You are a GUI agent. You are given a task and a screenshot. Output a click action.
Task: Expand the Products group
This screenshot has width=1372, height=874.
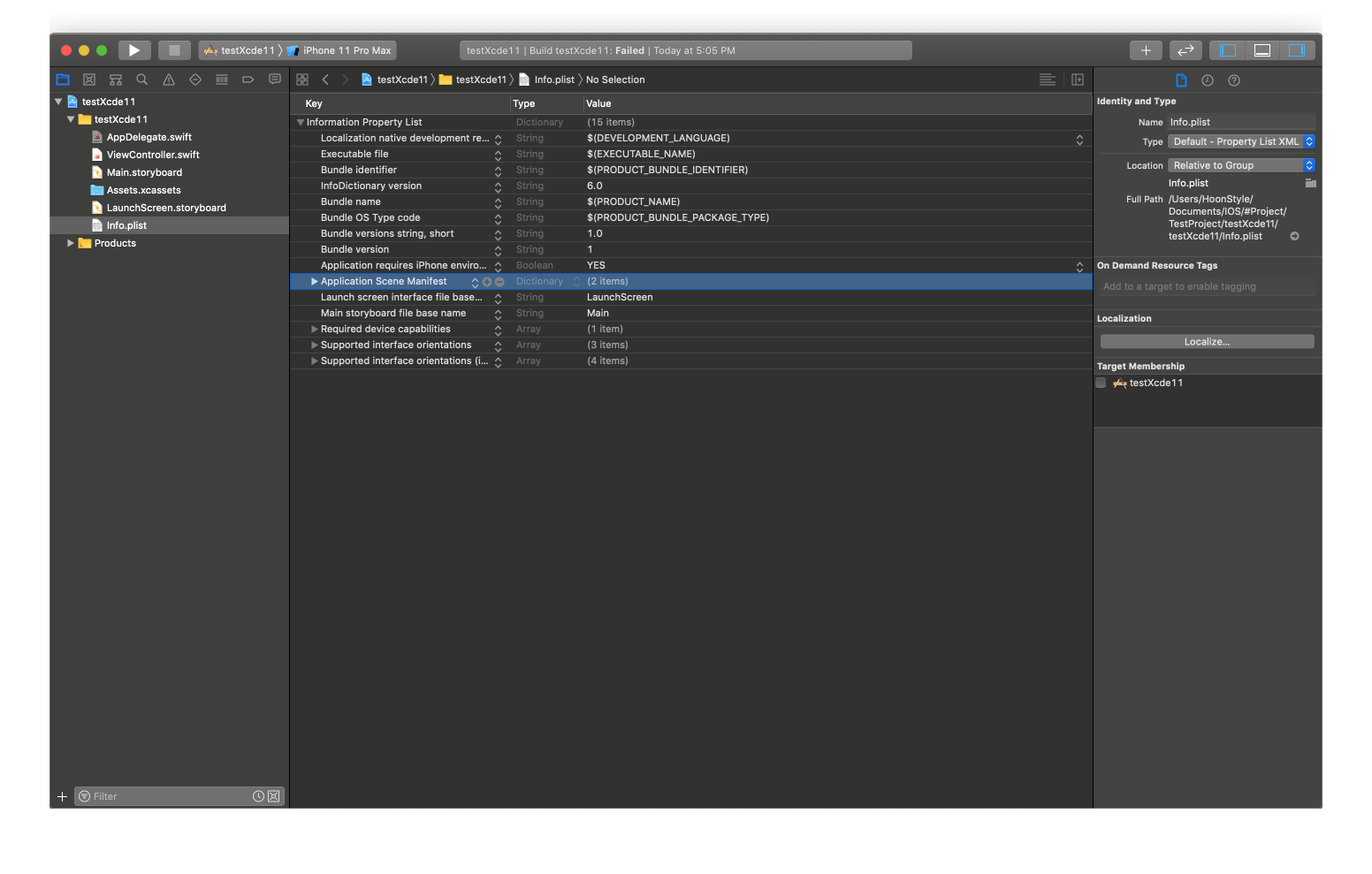(71, 243)
